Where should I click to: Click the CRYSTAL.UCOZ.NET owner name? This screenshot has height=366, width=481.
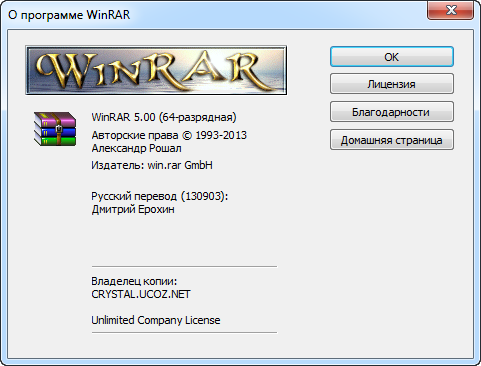[x=141, y=294]
